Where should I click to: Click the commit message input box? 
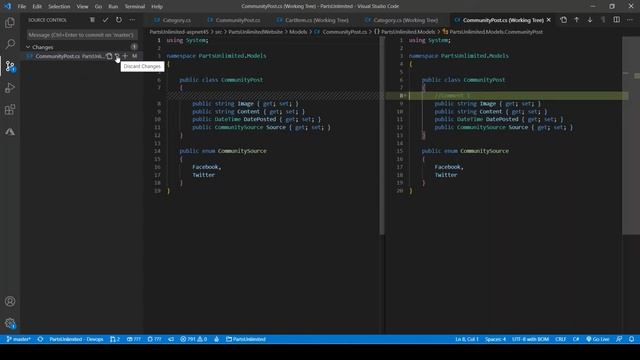(x=82, y=35)
